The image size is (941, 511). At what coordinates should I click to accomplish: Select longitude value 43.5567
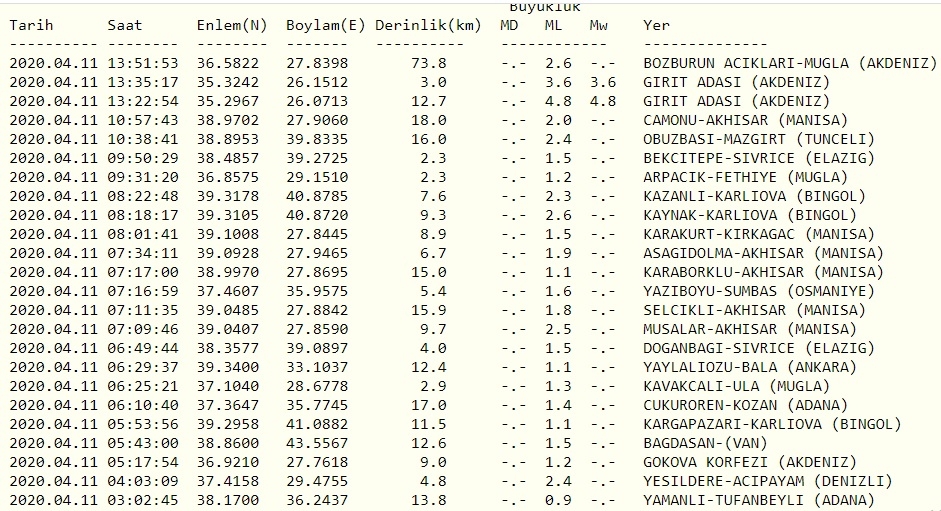[x=319, y=443]
